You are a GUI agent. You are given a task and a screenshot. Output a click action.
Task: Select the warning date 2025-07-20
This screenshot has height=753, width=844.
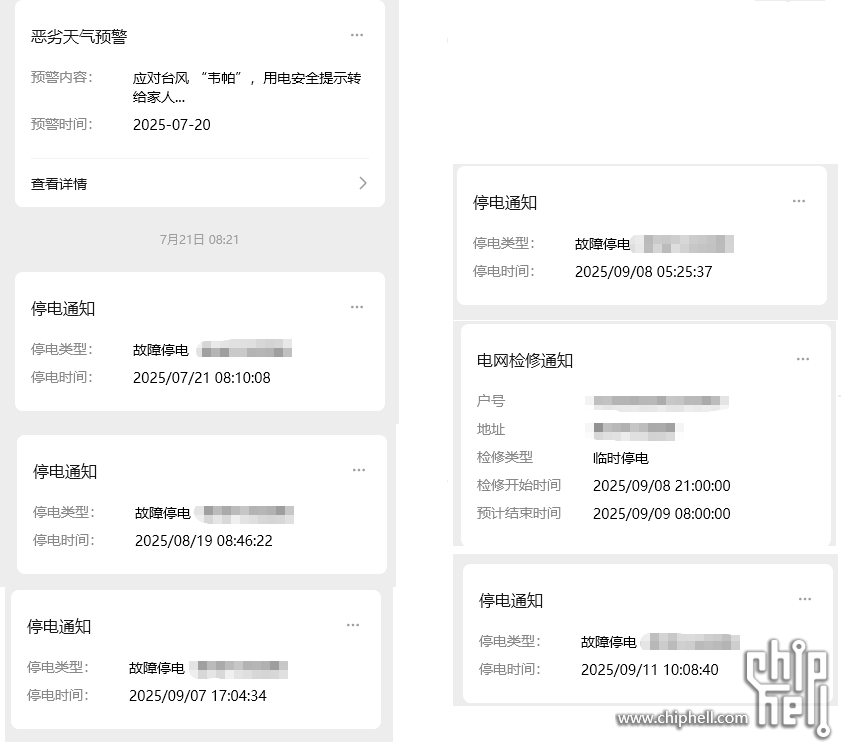point(172,125)
